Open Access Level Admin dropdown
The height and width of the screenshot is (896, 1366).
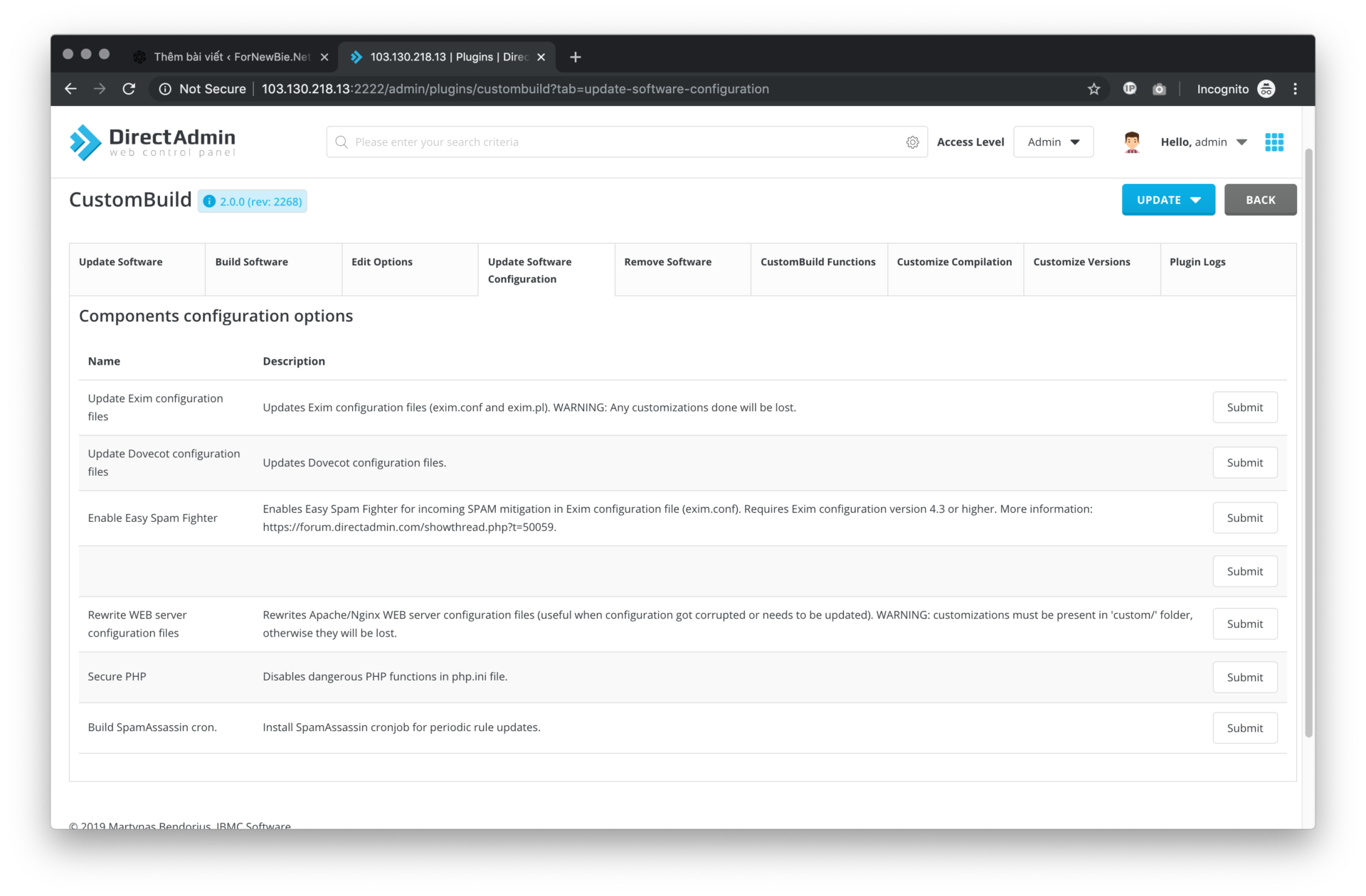[1053, 142]
